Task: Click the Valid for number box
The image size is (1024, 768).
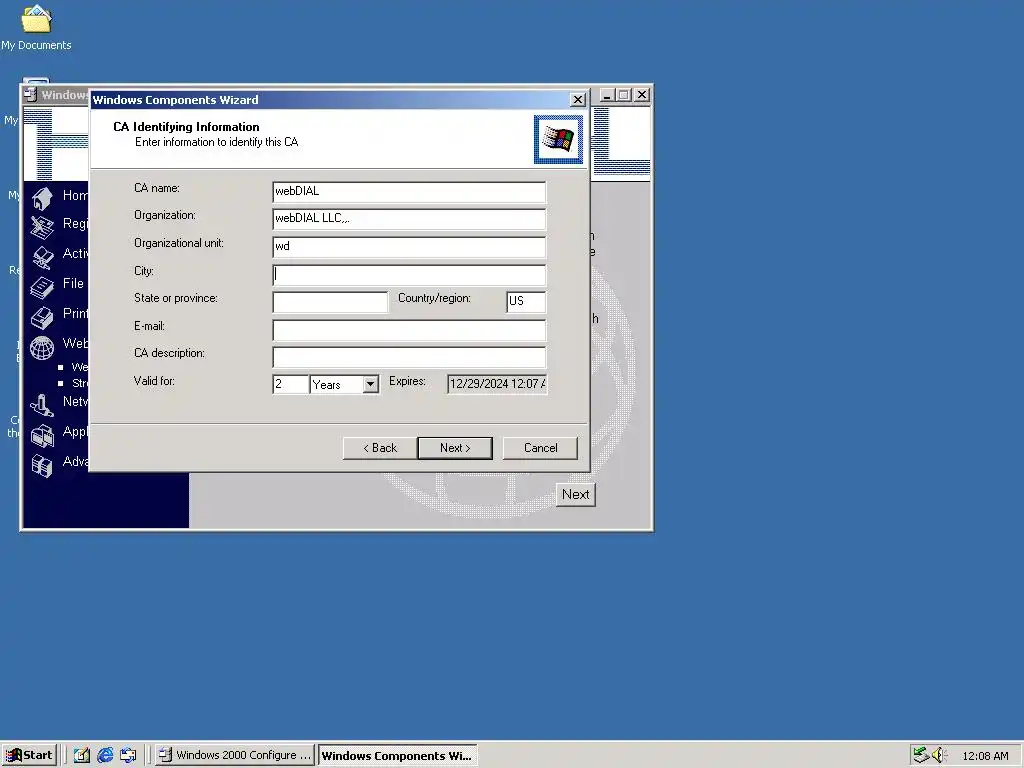Action: (x=290, y=384)
